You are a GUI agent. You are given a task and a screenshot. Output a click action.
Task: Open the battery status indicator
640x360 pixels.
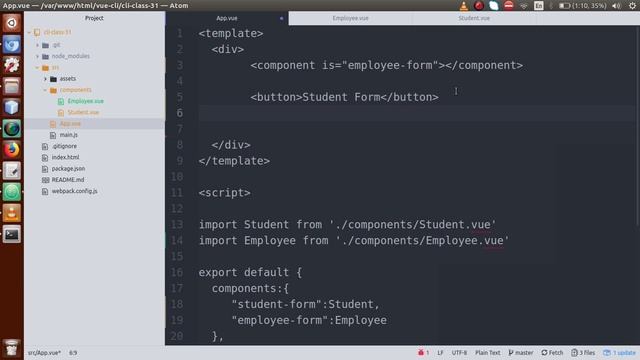582,6
